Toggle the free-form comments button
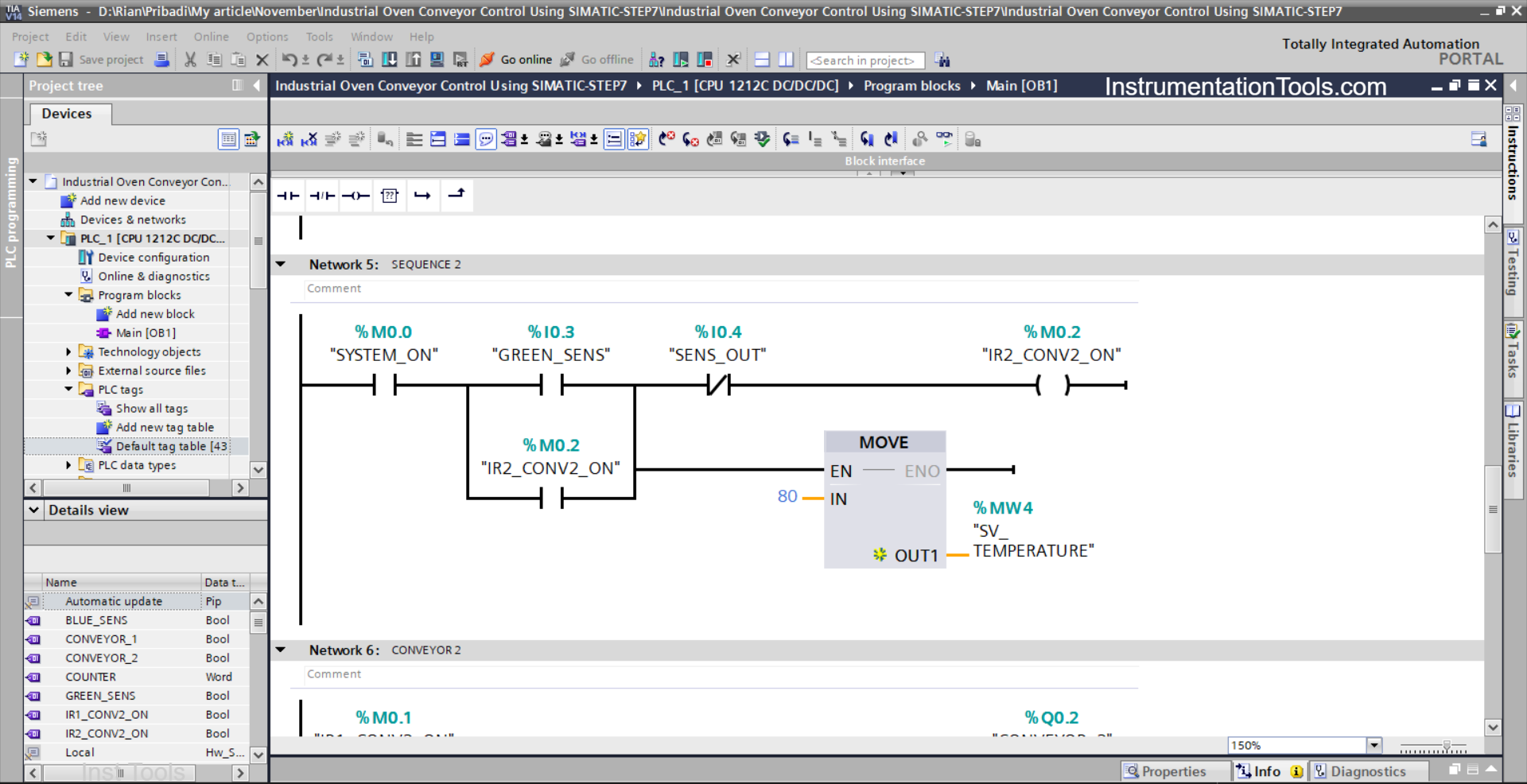 [544, 139]
